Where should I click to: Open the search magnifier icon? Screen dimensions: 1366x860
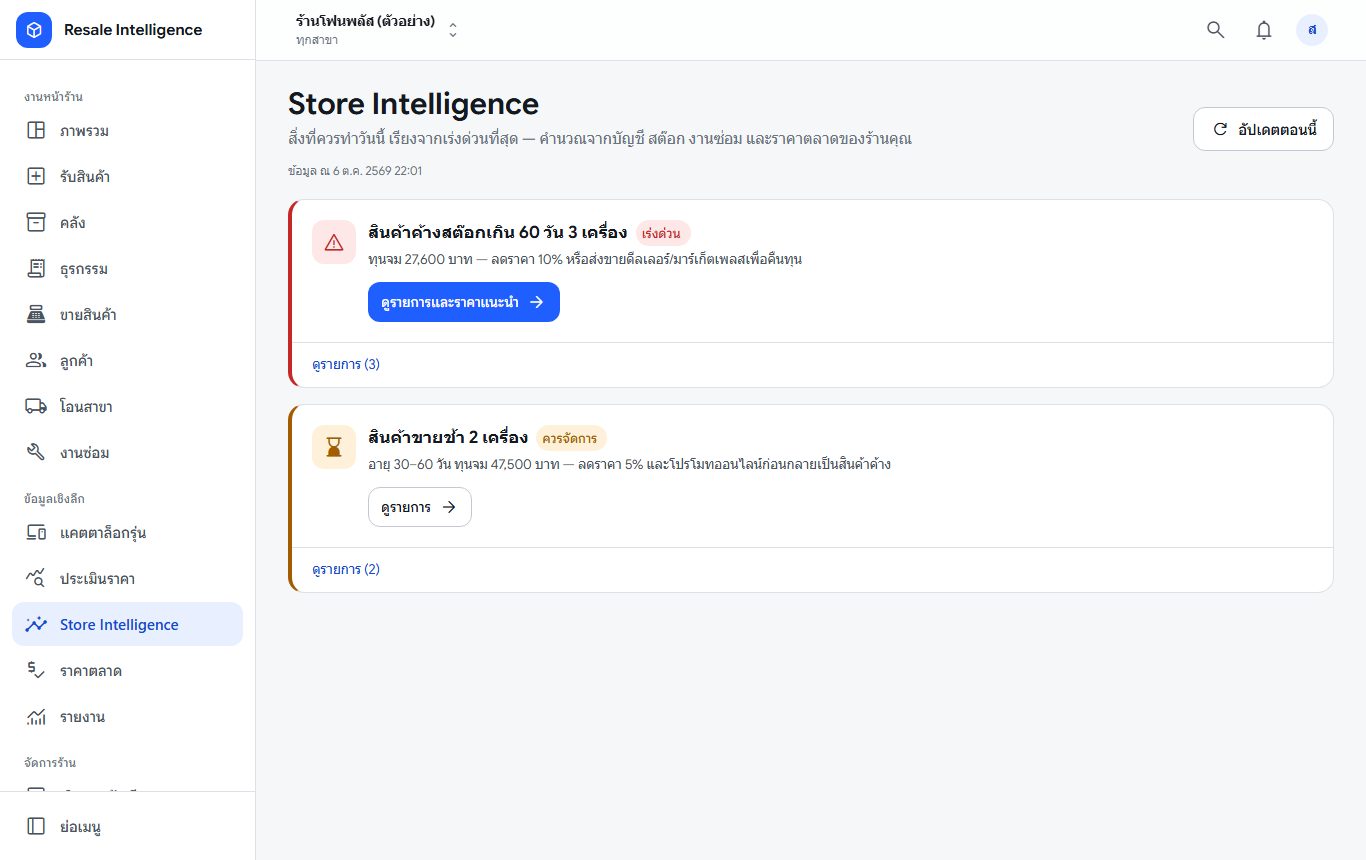click(x=1216, y=30)
